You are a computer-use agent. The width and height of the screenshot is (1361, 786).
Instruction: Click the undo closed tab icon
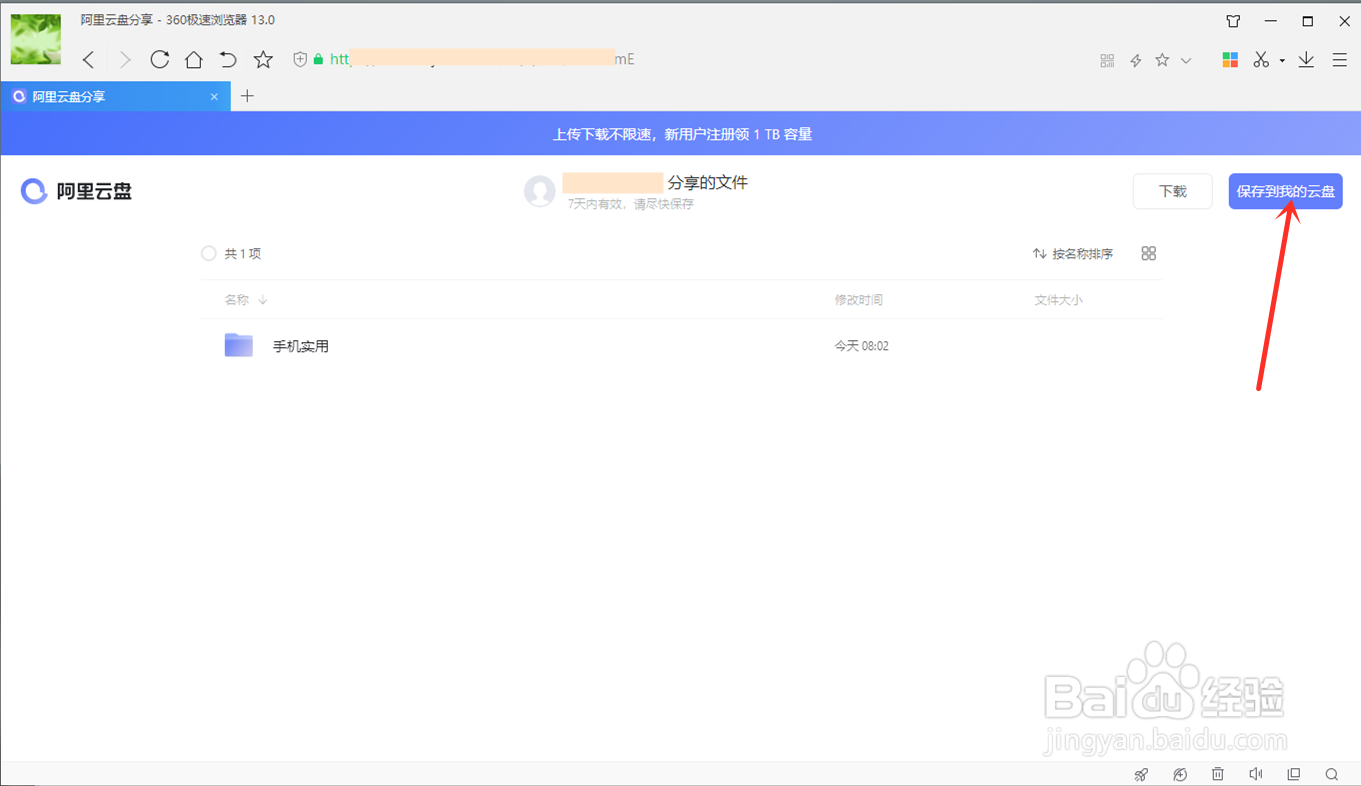228,60
